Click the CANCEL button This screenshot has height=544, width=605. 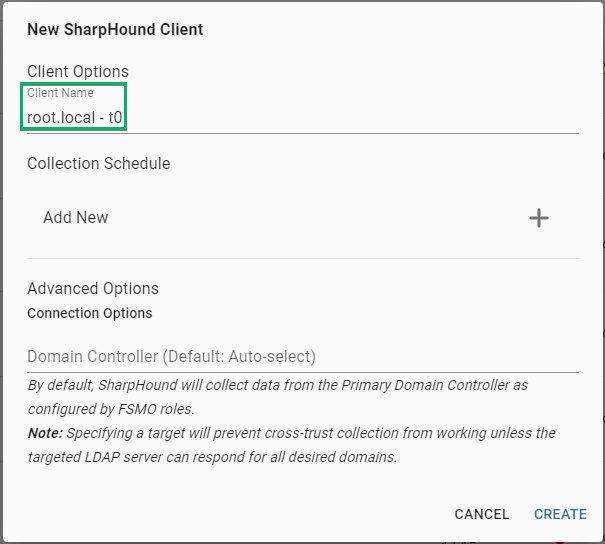482,514
